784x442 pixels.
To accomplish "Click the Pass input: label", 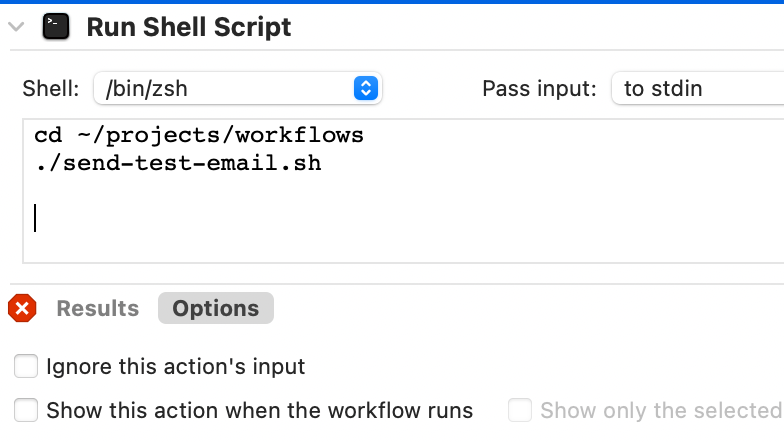I will [540, 88].
